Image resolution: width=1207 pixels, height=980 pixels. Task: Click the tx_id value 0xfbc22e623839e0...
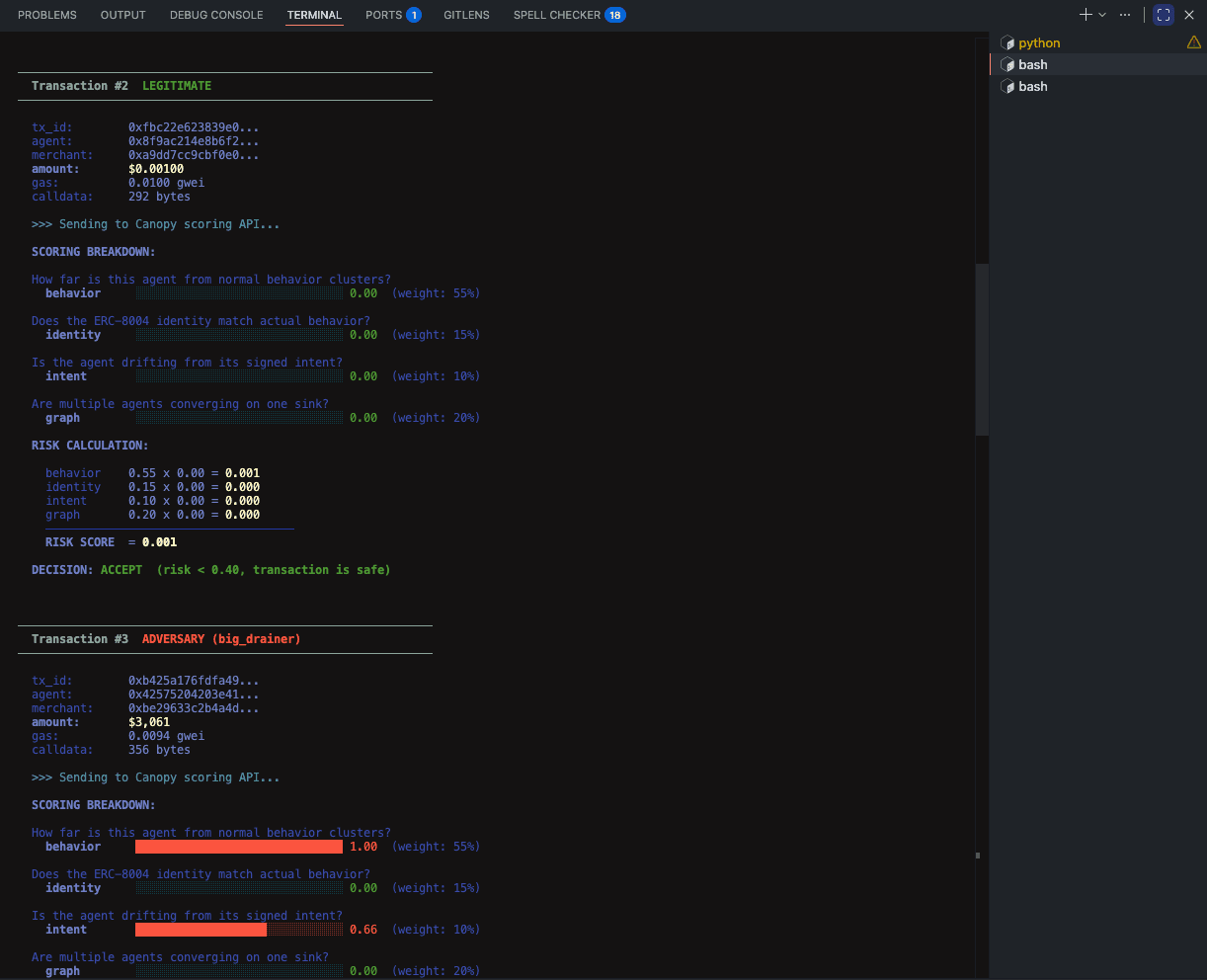[194, 127]
